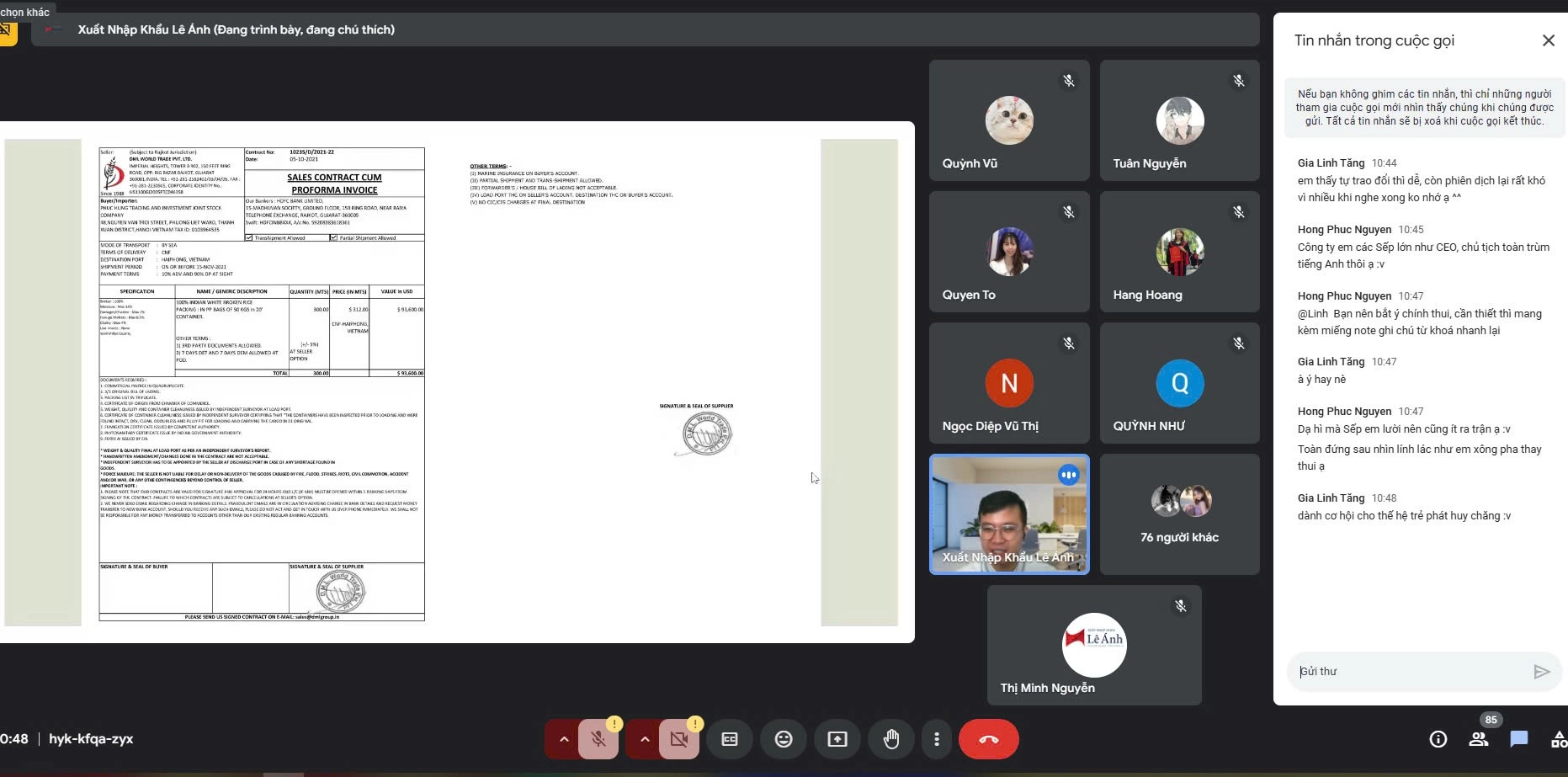Select the presenter tile Xuất Nhập Khẩu Lê Ánh
Image resolution: width=1568 pixels, height=777 pixels.
(1008, 514)
